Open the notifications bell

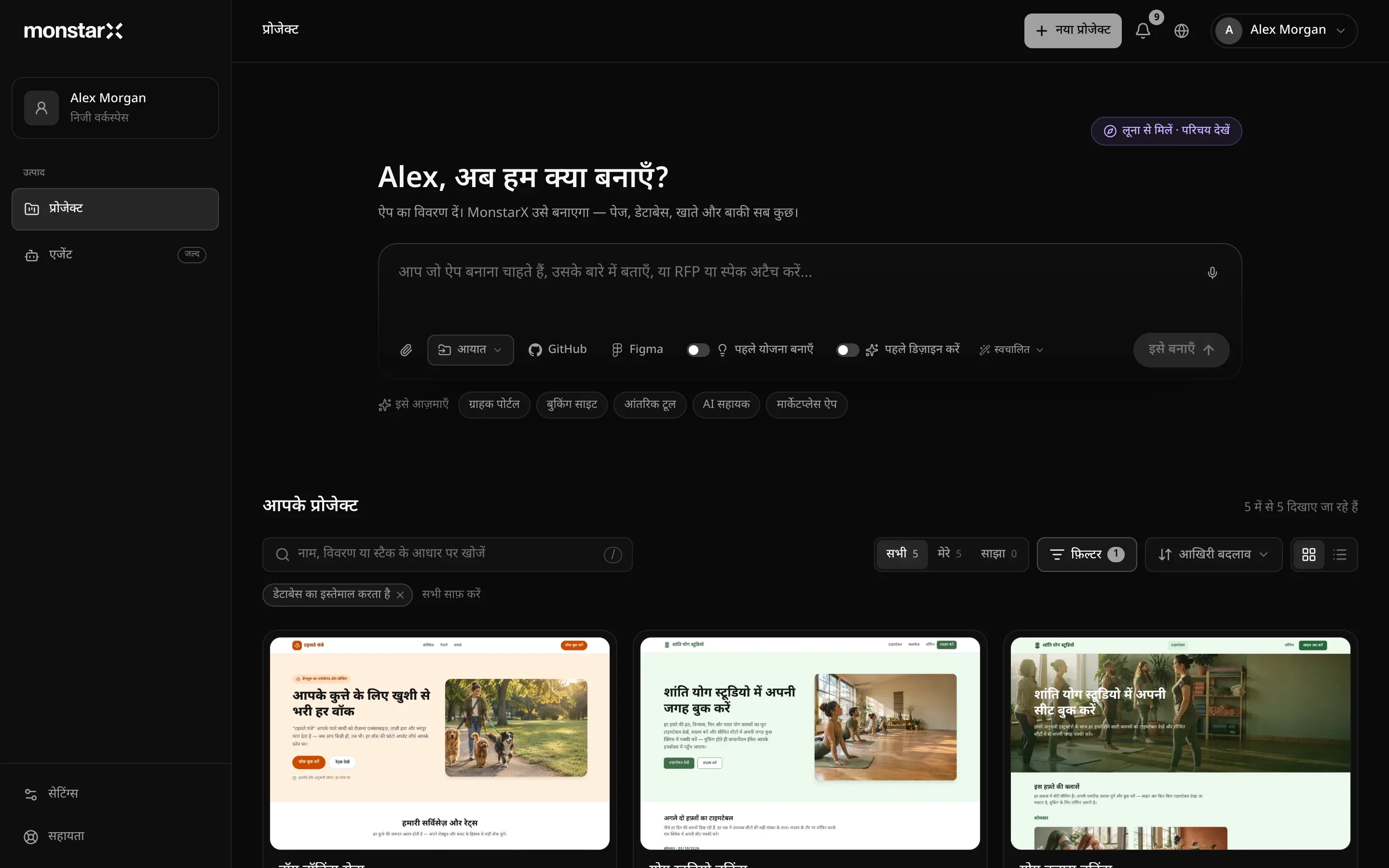pyautogui.click(x=1143, y=31)
